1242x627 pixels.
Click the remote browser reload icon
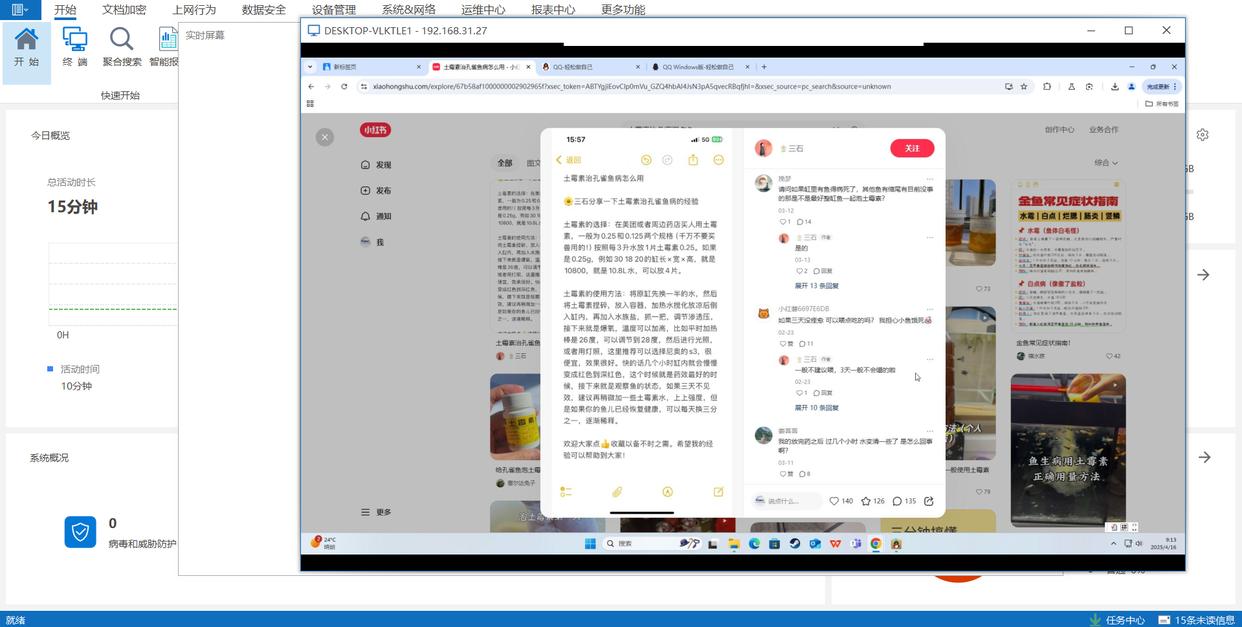(345, 86)
